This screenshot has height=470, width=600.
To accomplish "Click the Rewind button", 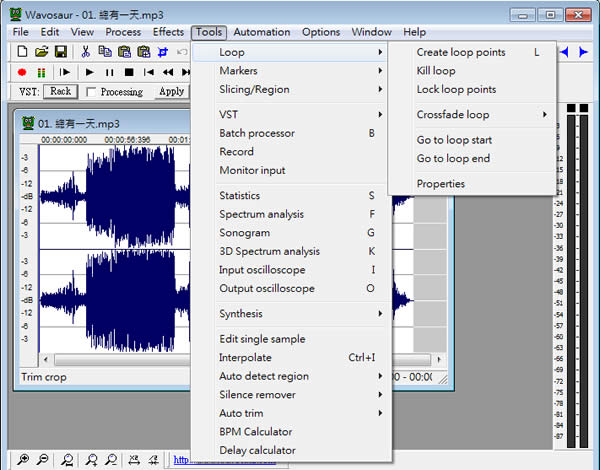I will pyautogui.click(x=168, y=72).
